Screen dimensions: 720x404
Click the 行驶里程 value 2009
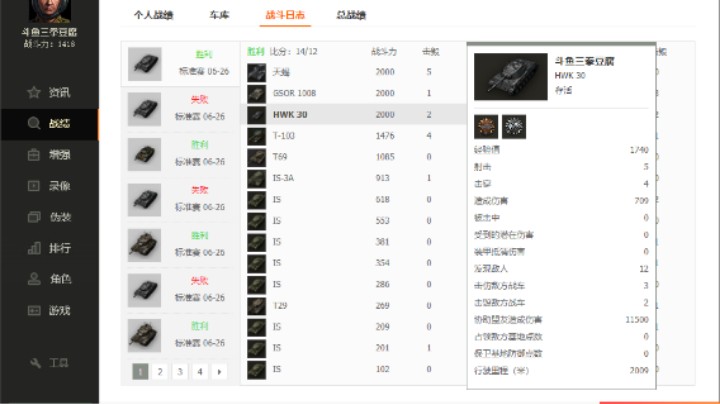click(x=639, y=371)
